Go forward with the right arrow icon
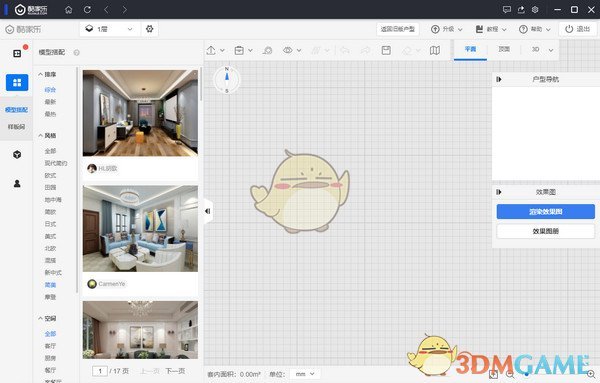This screenshot has width=600, height=383. point(125,10)
